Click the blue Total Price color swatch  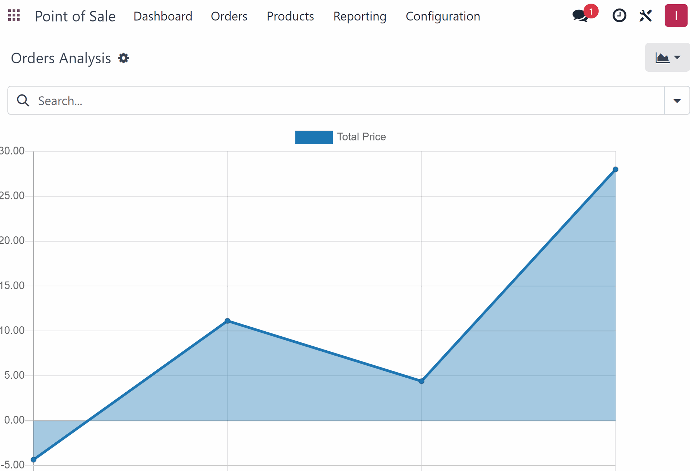tap(314, 137)
